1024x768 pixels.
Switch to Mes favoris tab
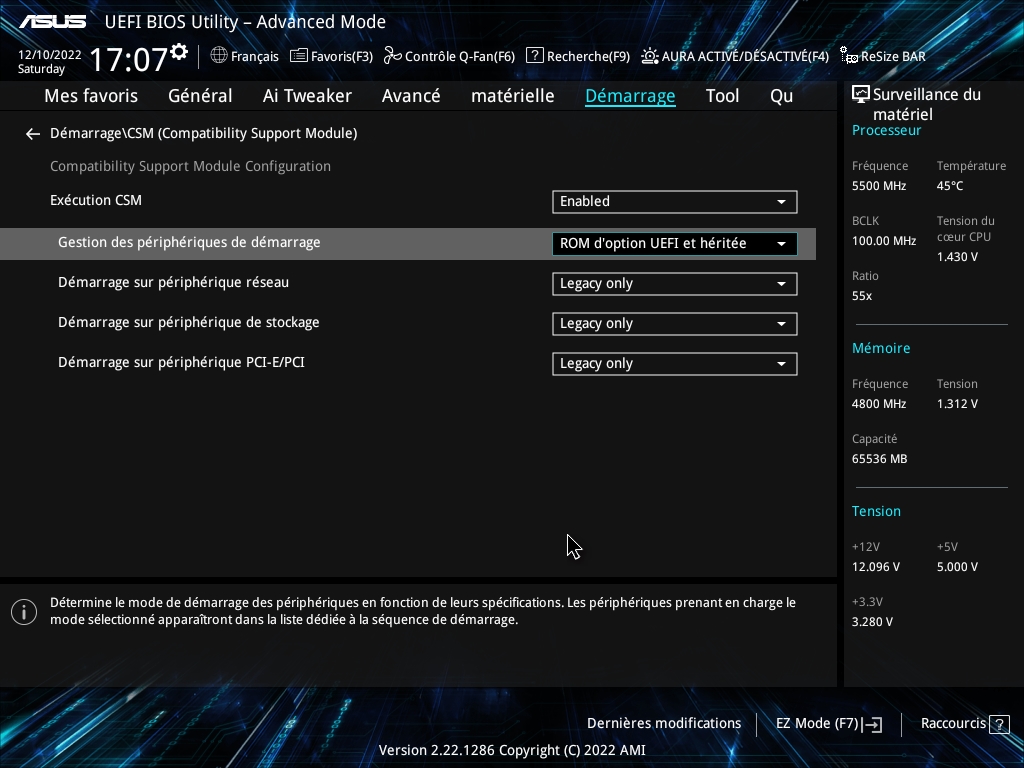(91, 96)
